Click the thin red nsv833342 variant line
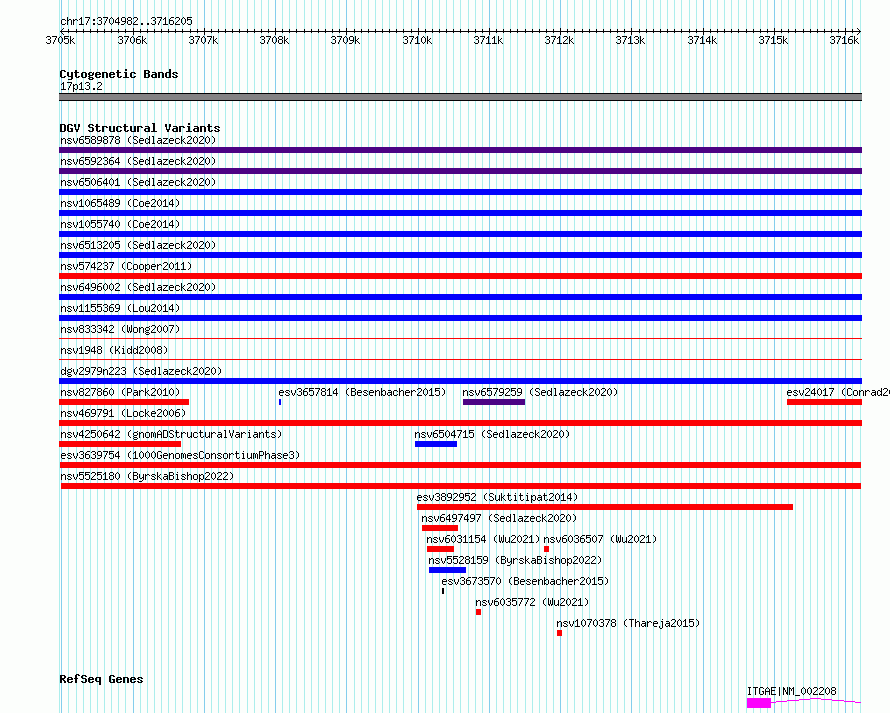Viewport: 890px width, 713px height. tap(460, 339)
